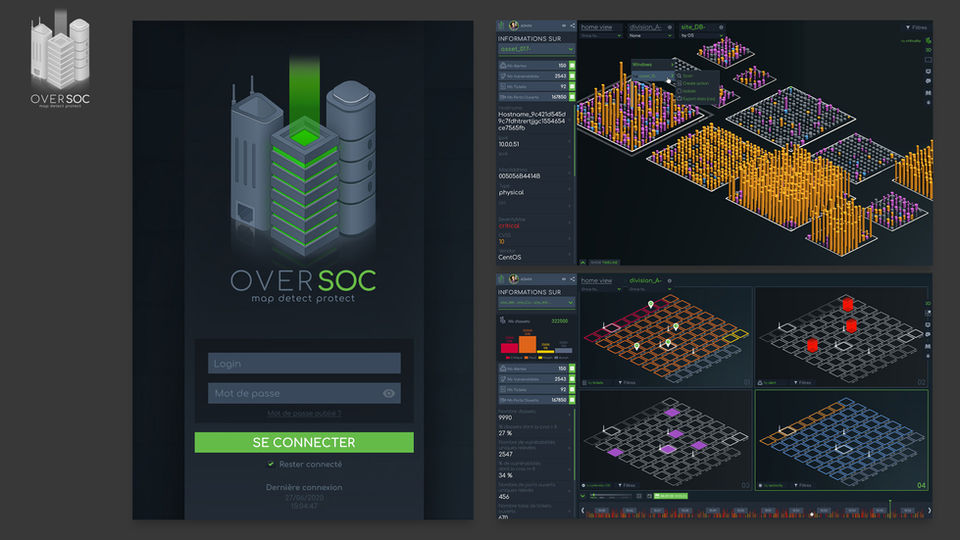Click the red critical bar in the asset chart
Screen dimensions: 960x540
[x=509, y=348]
